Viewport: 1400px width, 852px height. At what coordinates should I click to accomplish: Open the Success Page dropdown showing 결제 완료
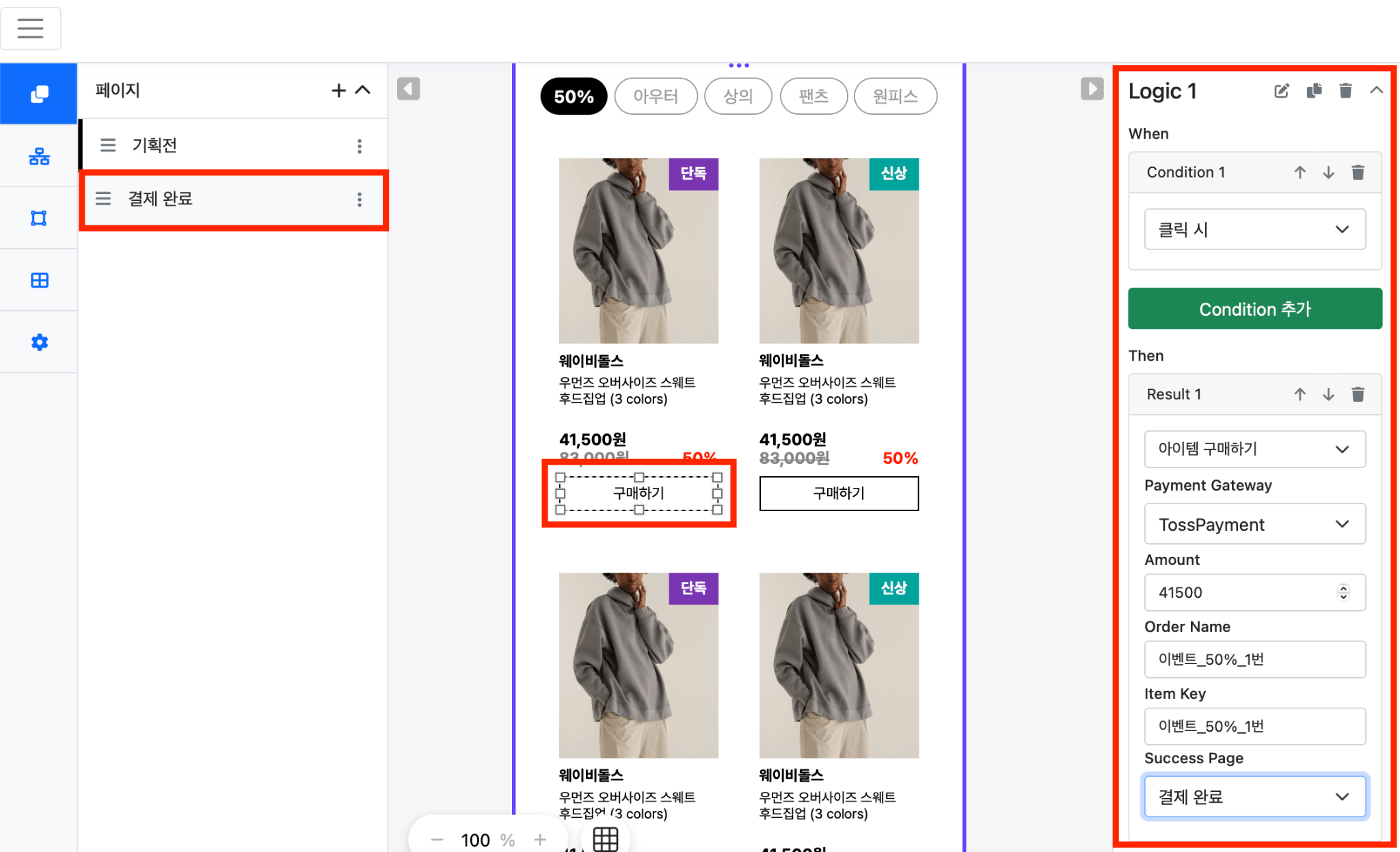pyautogui.click(x=1254, y=796)
